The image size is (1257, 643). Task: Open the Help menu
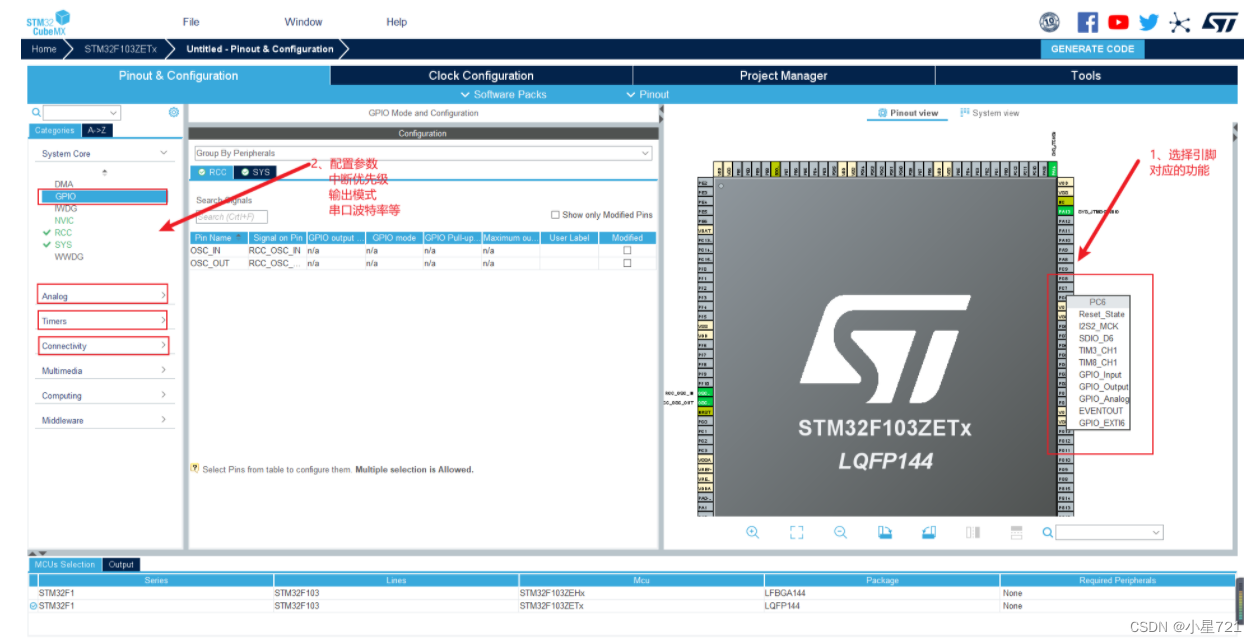coord(397,22)
